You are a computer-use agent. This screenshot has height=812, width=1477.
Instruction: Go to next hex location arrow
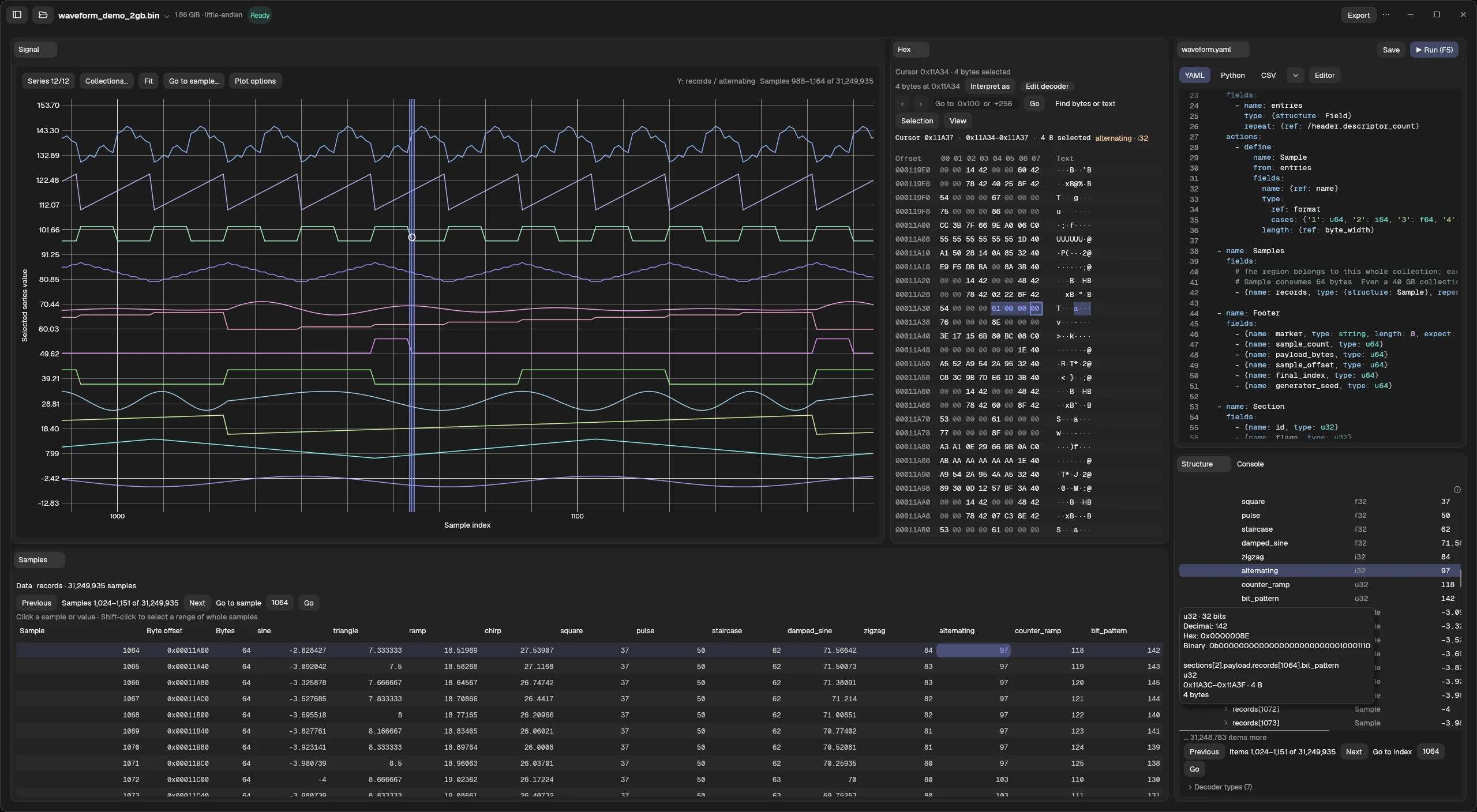click(921, 104)
